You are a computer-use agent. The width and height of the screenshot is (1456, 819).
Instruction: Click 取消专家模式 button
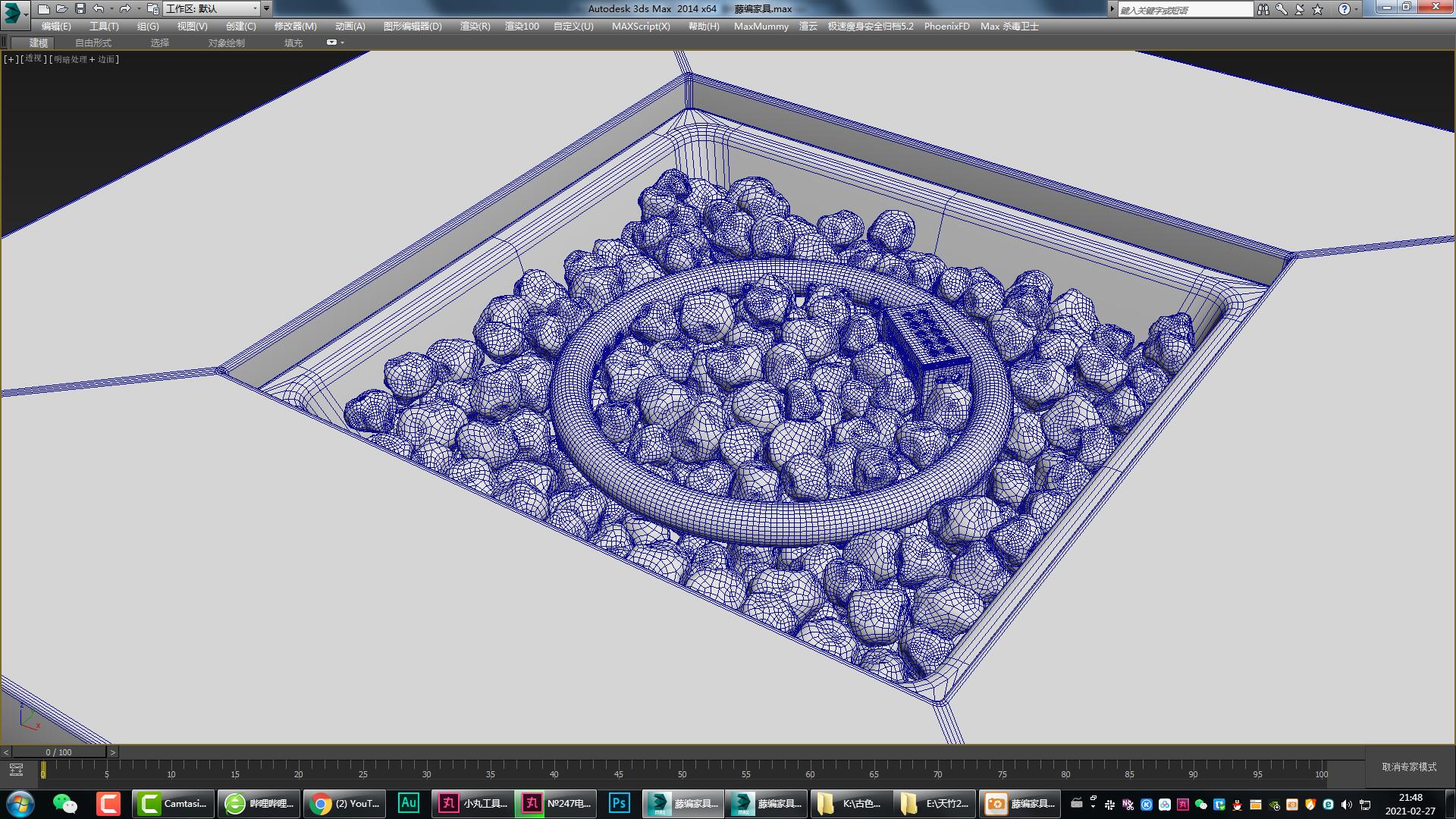coord(1409,767)
